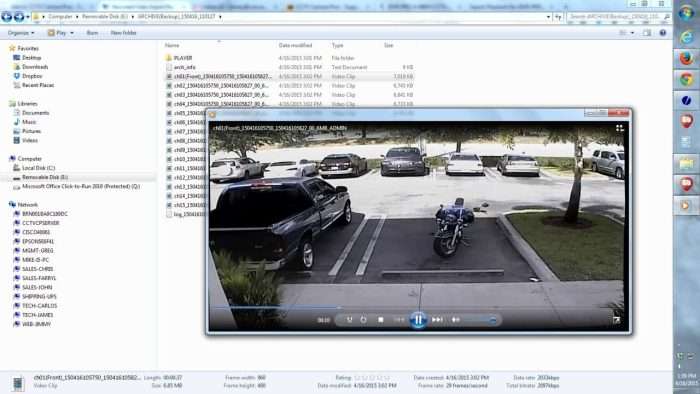Select the ch02 video clip file
This screenshot has width=700, height=394.
[x=221, y=86]
